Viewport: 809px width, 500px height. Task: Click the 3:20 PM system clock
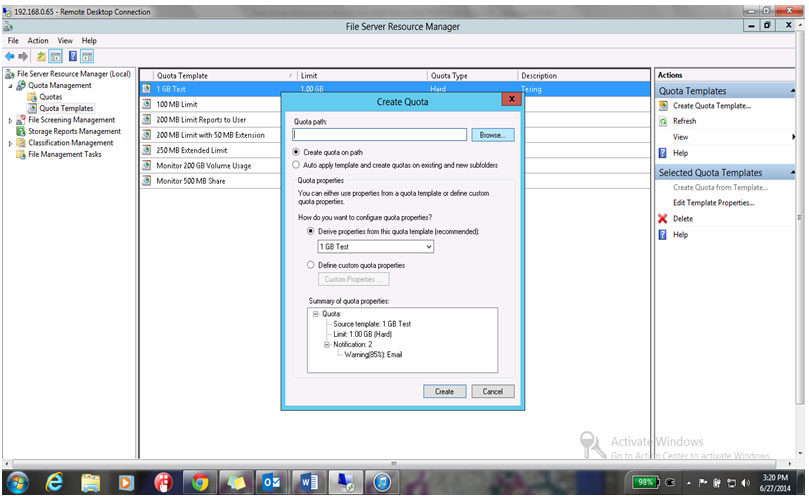tap(775, 478)
